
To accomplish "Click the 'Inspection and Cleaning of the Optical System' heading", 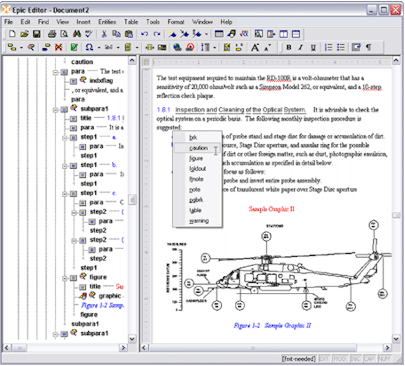I will [240, 110].
